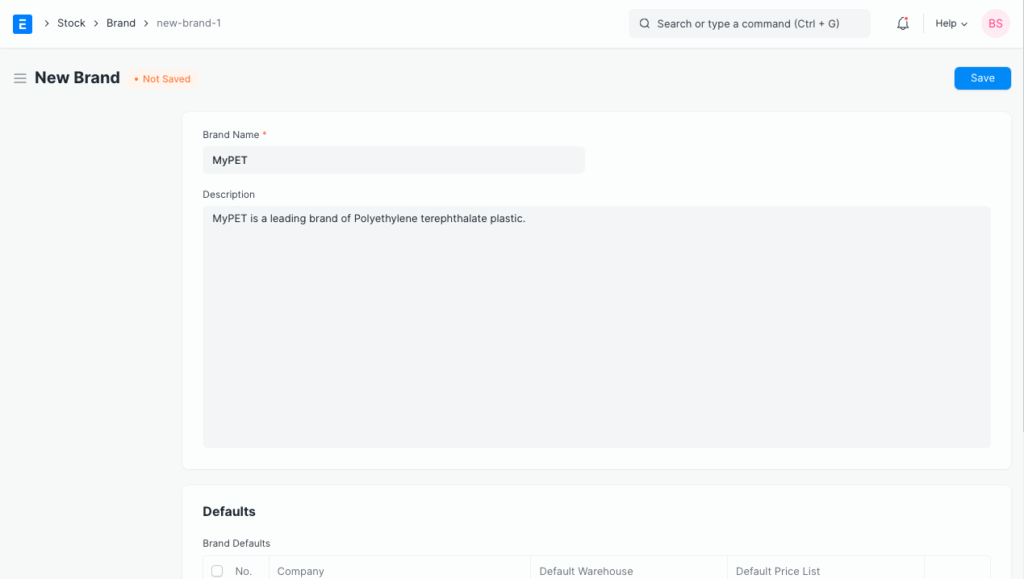Open the BS user avatar menu
Viewport: 1024px width, 579px height.
tap(995, 24)
